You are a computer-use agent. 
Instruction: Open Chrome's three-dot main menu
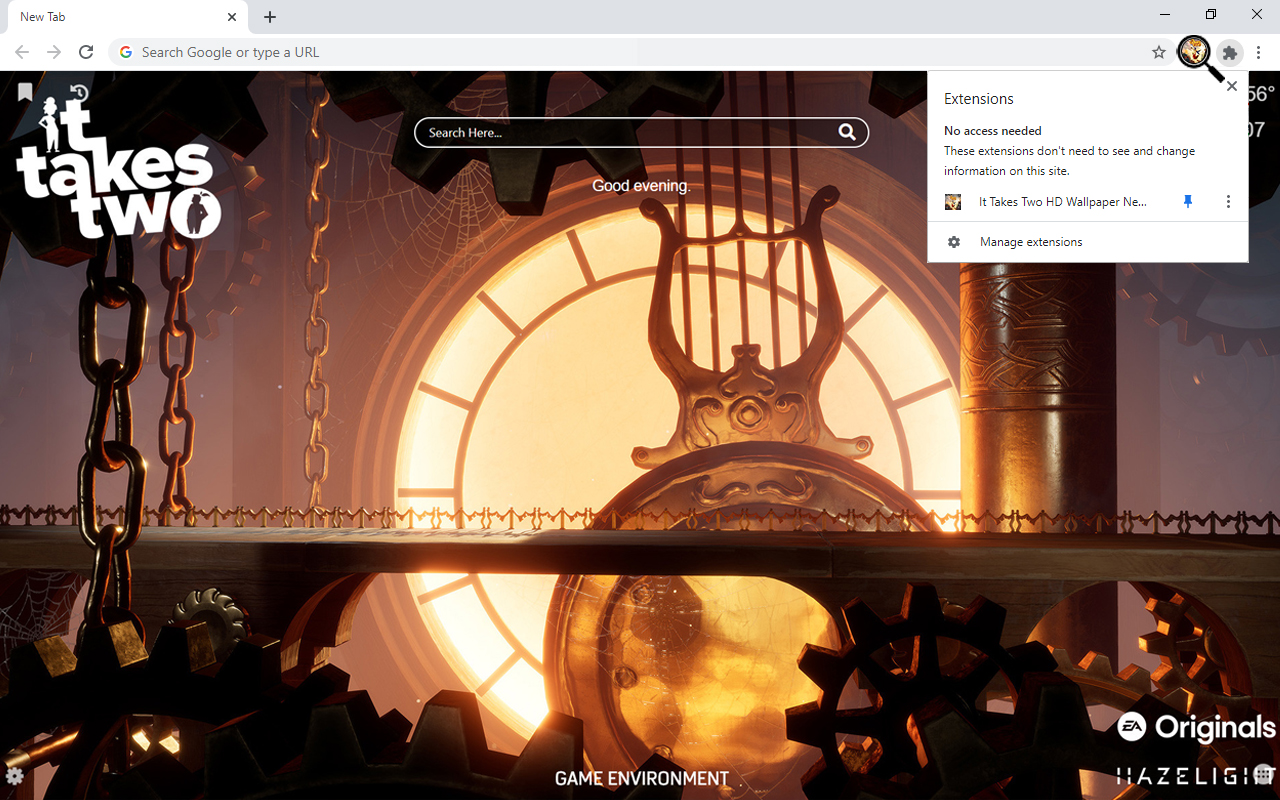pyautogui.click(x=1259, y=52)
